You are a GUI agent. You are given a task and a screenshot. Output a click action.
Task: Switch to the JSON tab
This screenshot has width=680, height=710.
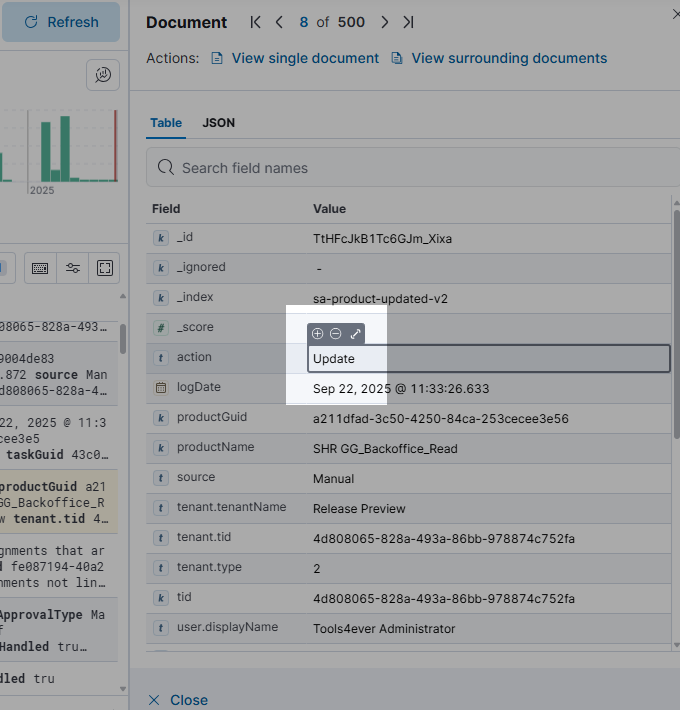218,123
